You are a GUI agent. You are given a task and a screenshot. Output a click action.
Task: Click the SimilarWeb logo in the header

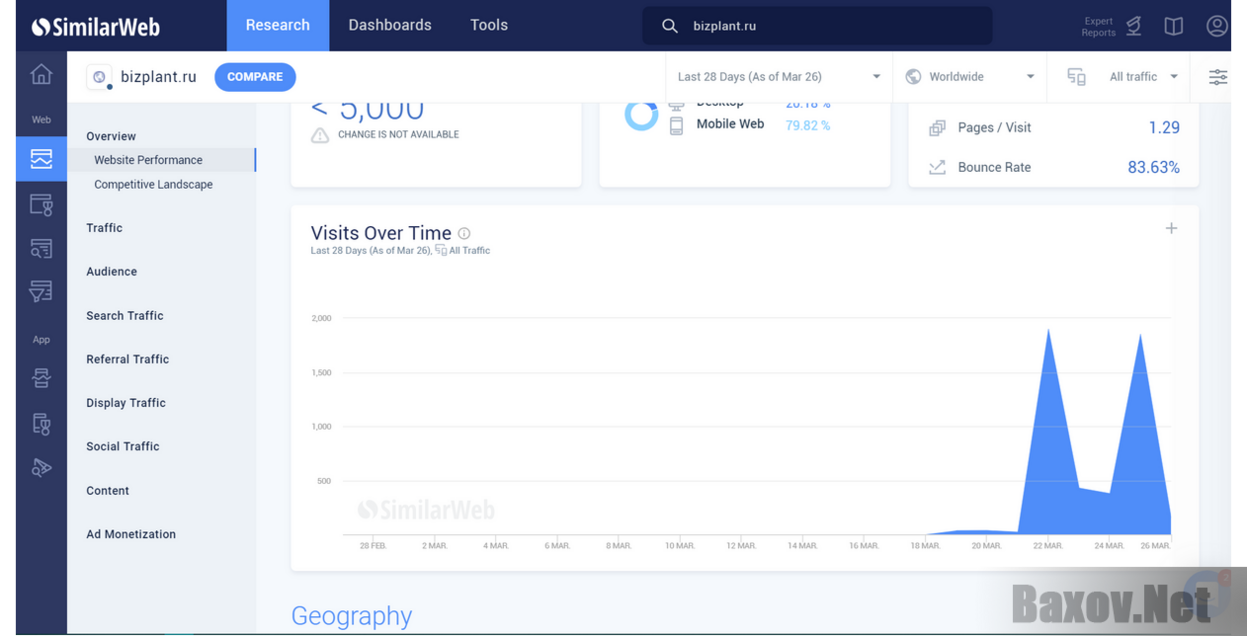tap(95, 27)
